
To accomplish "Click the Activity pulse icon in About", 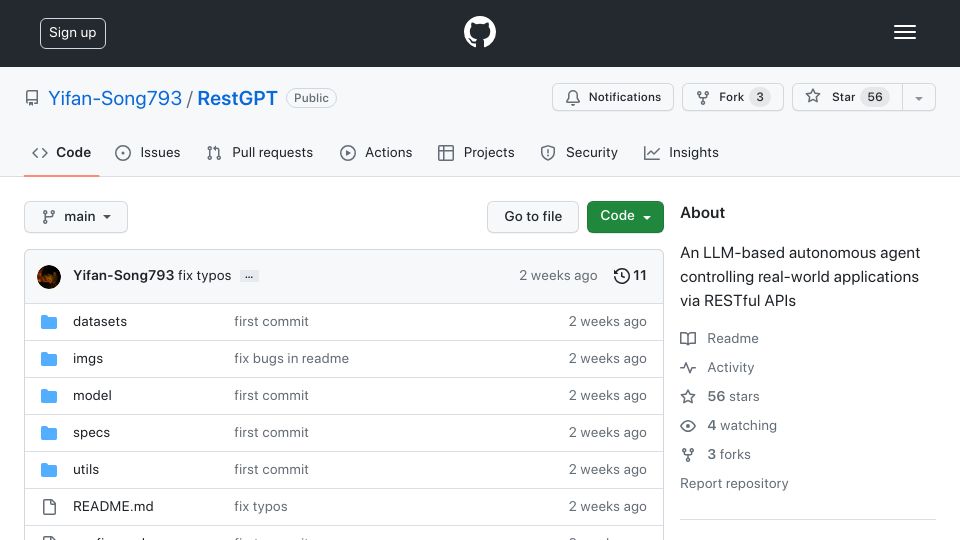I will click(x=688, y=367).
